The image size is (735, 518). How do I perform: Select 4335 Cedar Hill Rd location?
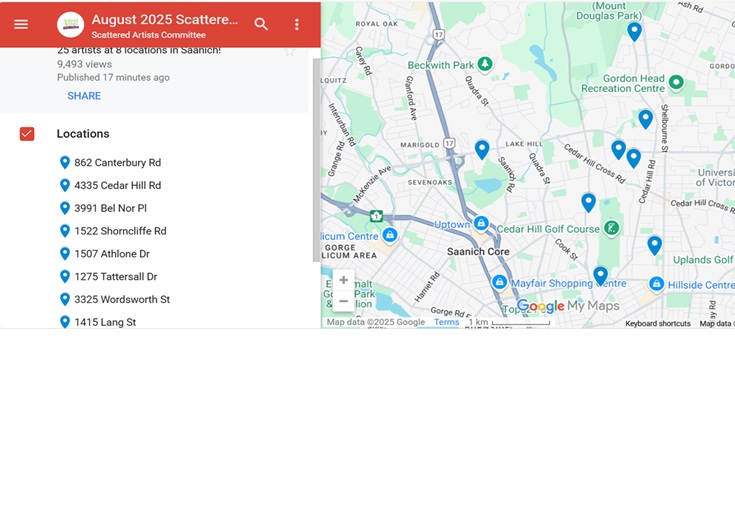[x=117, y=186]
